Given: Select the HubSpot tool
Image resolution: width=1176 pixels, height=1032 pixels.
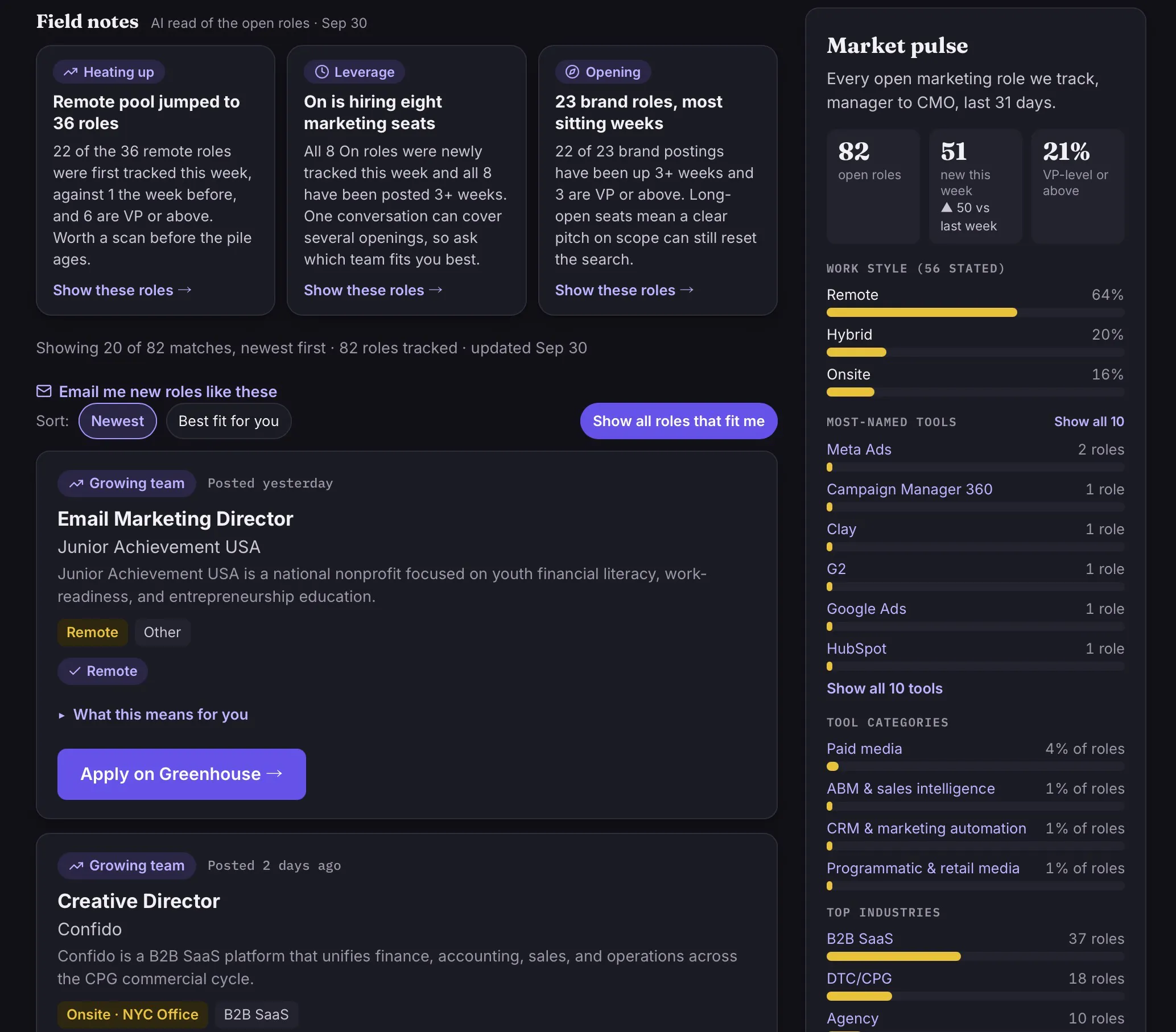Looking at the screenshot, I should 856,649.
